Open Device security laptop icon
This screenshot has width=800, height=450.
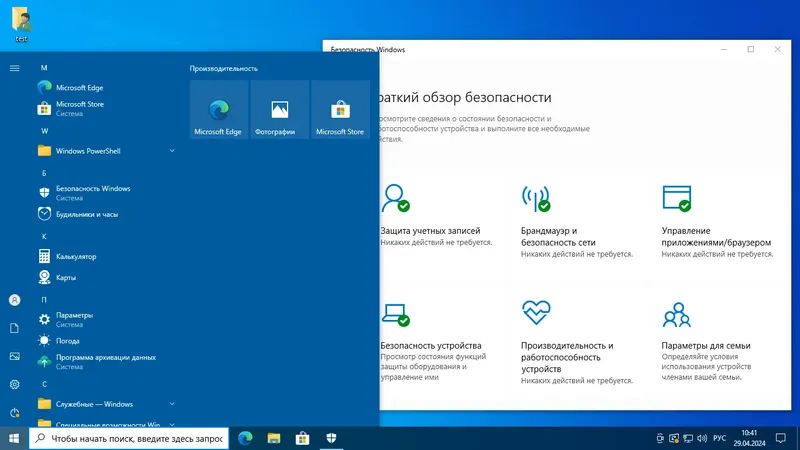click(395, 315)
